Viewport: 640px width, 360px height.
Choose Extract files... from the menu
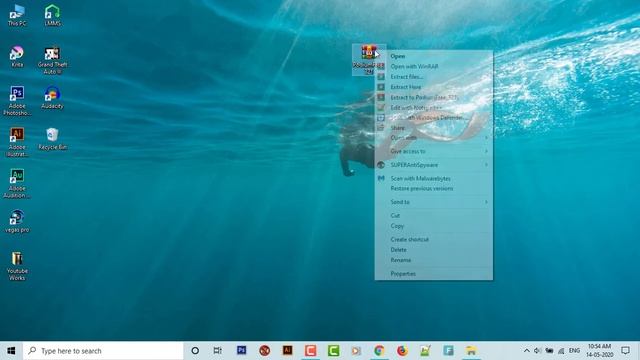coord(434,77)
